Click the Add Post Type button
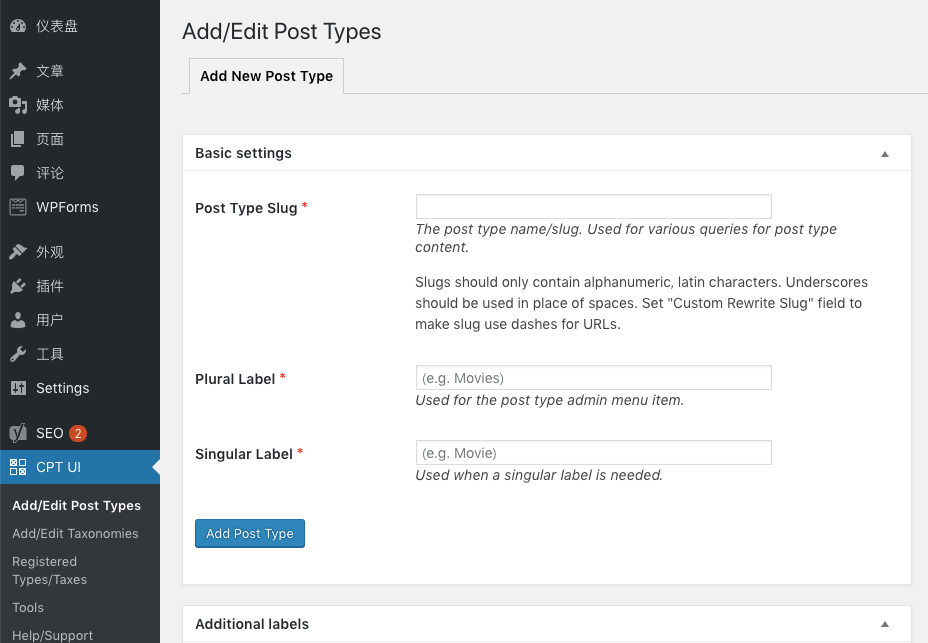Image resolution: width=928 pixels, height=643 pixels. [x=250, y=533]
